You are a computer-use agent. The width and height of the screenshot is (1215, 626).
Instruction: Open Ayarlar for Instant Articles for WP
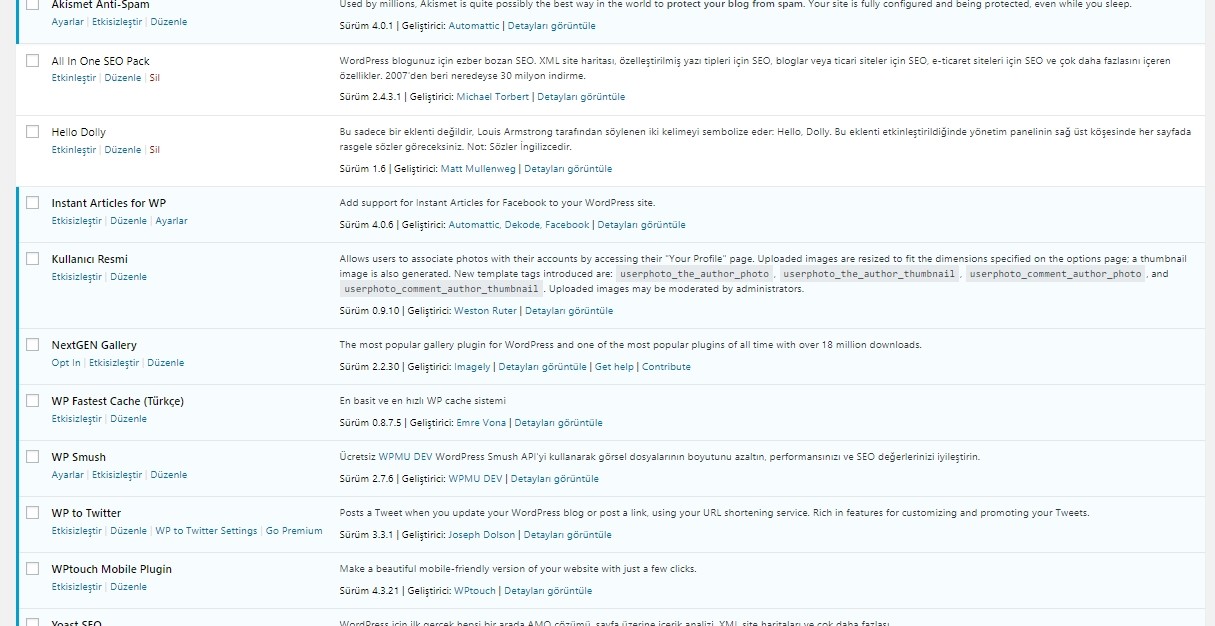coord(171,221)
